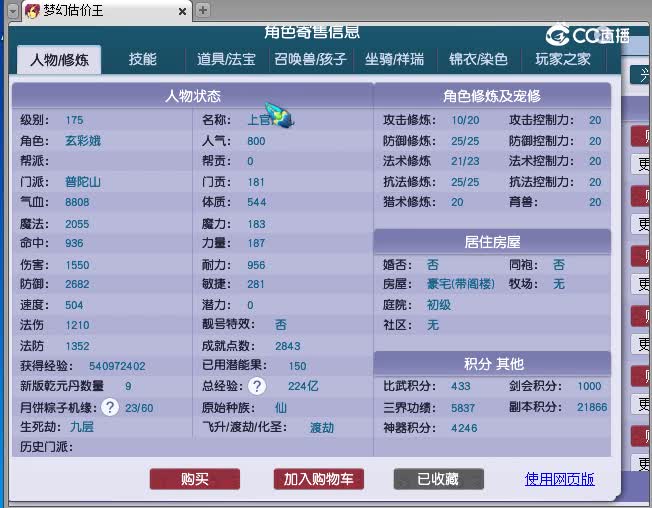Click 剑会积分 value 1000
The height and width of the screenshot is (508, 652).
coord(589,386)
